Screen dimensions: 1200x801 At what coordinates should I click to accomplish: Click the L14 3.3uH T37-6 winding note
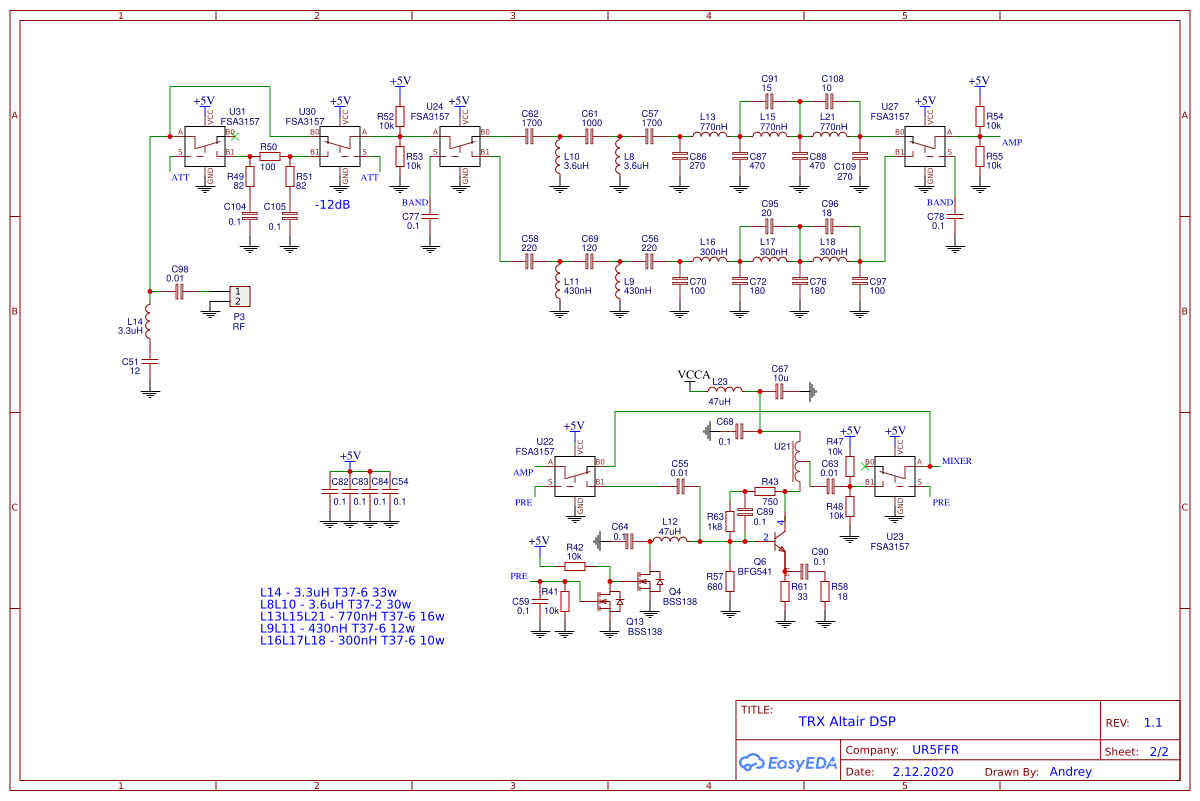pos(329,592)
